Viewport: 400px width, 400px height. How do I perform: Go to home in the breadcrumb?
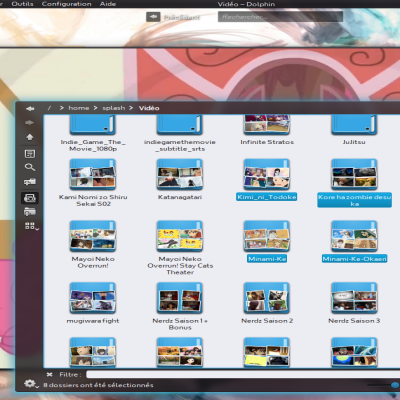(x=79, y=108)
